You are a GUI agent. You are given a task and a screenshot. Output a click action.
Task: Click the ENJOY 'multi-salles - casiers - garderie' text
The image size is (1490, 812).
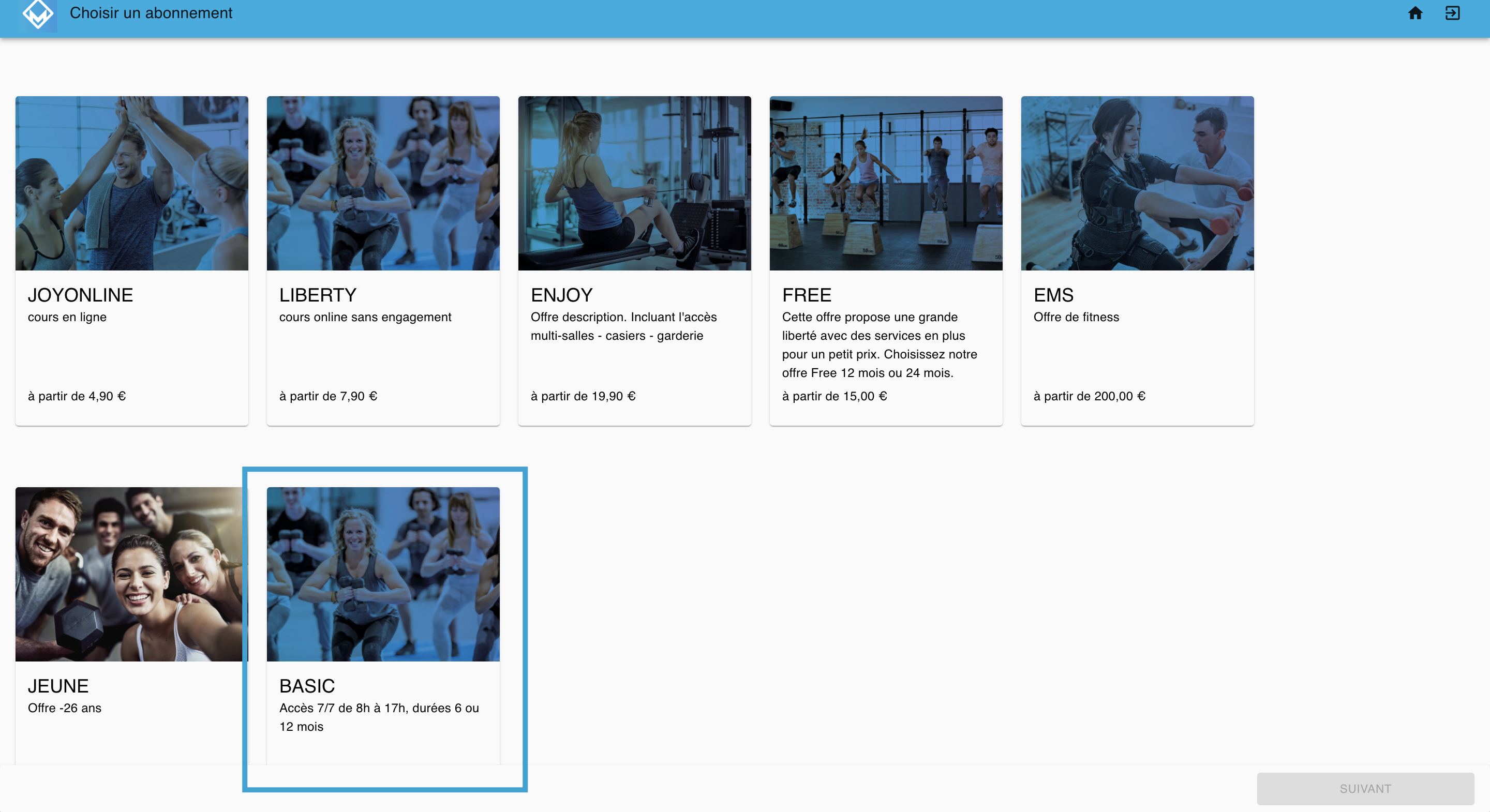[x=617, y=336]
